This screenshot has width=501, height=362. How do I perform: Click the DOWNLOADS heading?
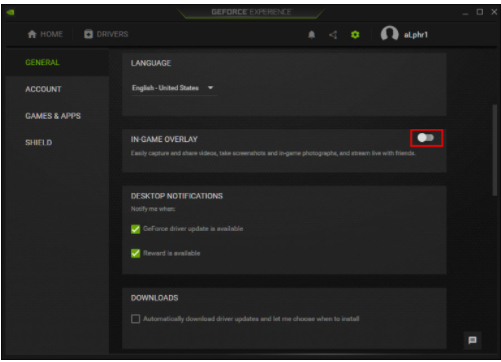pyautogui.click(x=154, y=298)
